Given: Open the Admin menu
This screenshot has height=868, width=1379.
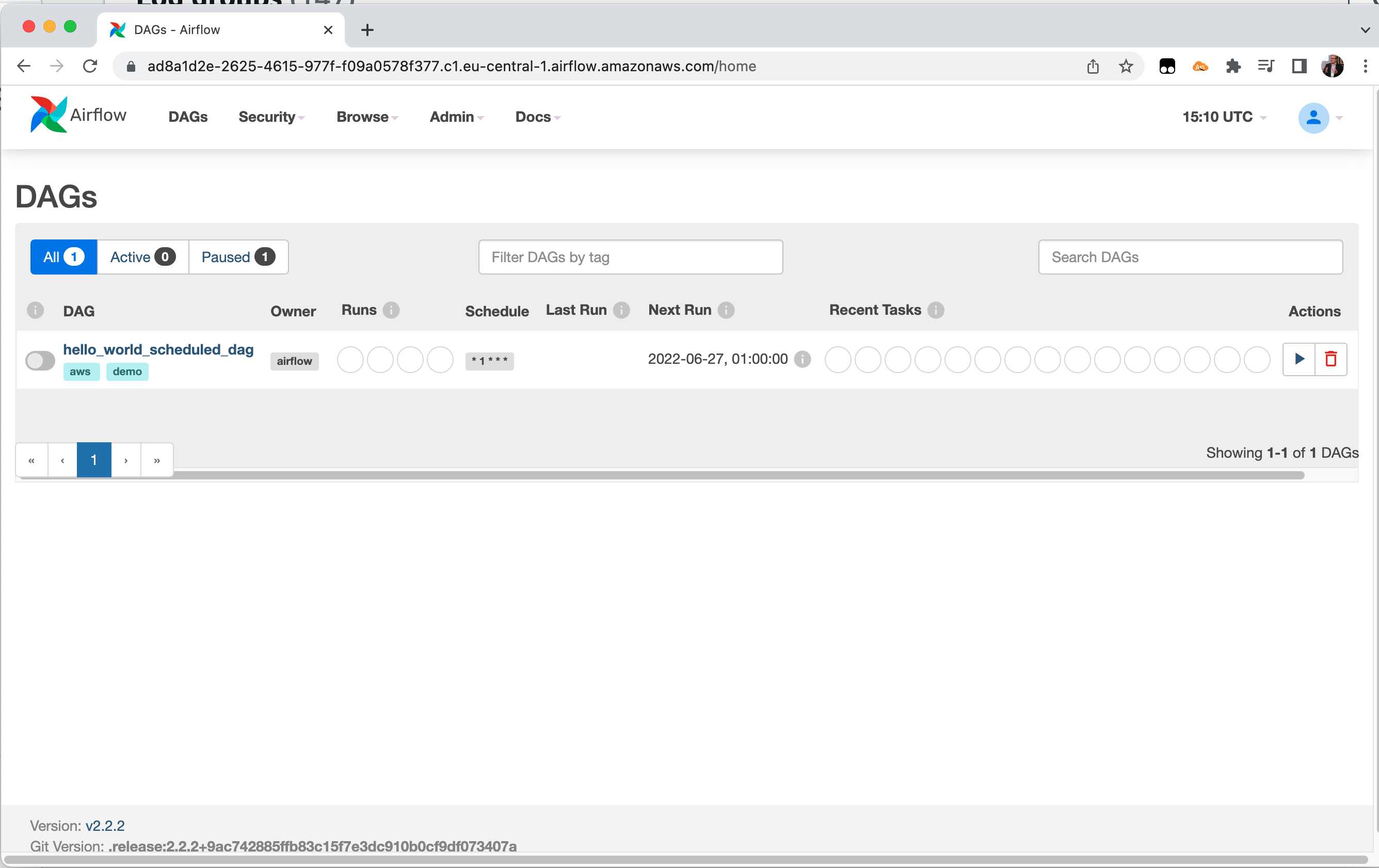Looking at the screenshot, I should pyautogui.click(x=456, y=117).
